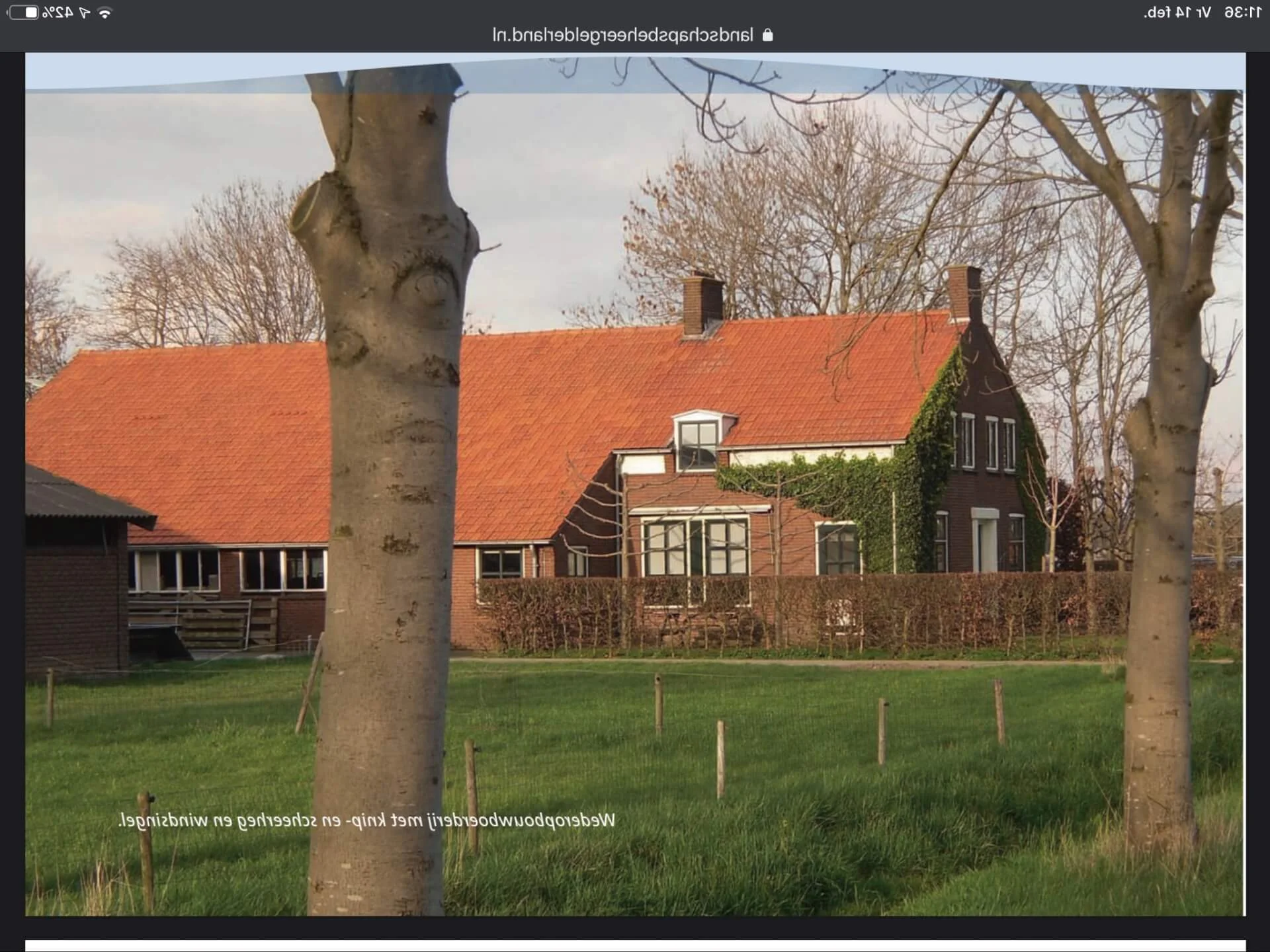The height and width of the screenshot is (952, 1270).
Task: Tap the location services arrow icon
Action: coord(85,13)
